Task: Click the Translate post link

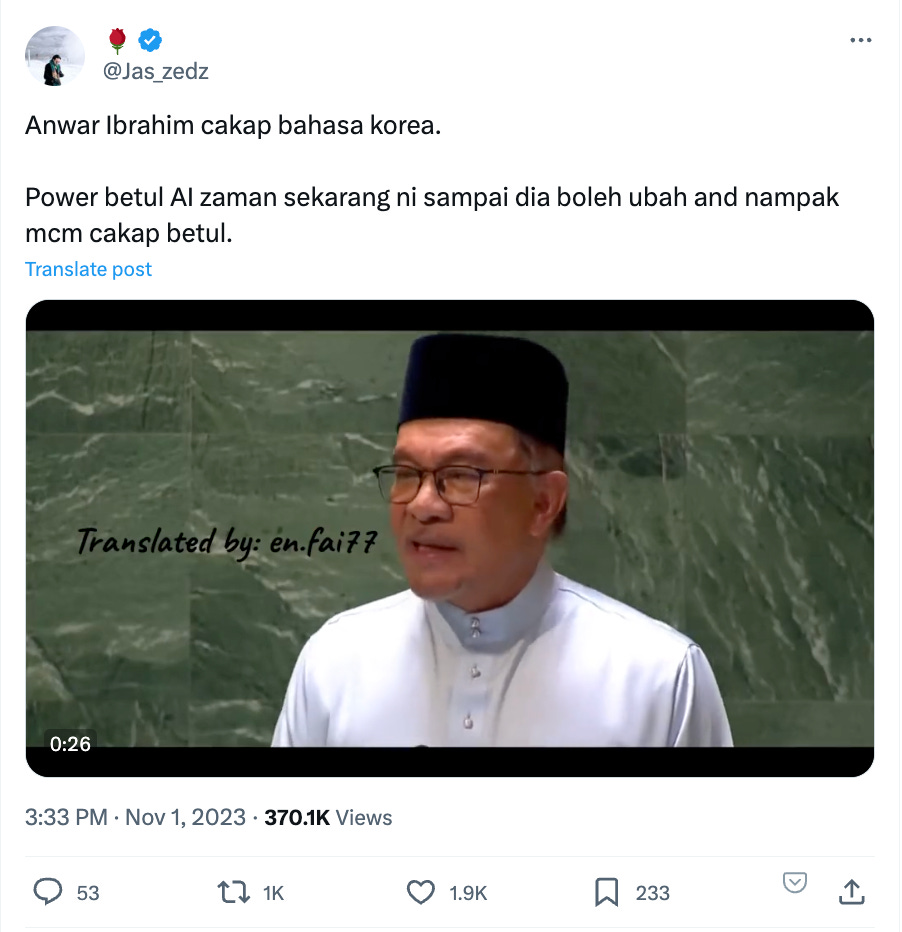Action: 89,269
